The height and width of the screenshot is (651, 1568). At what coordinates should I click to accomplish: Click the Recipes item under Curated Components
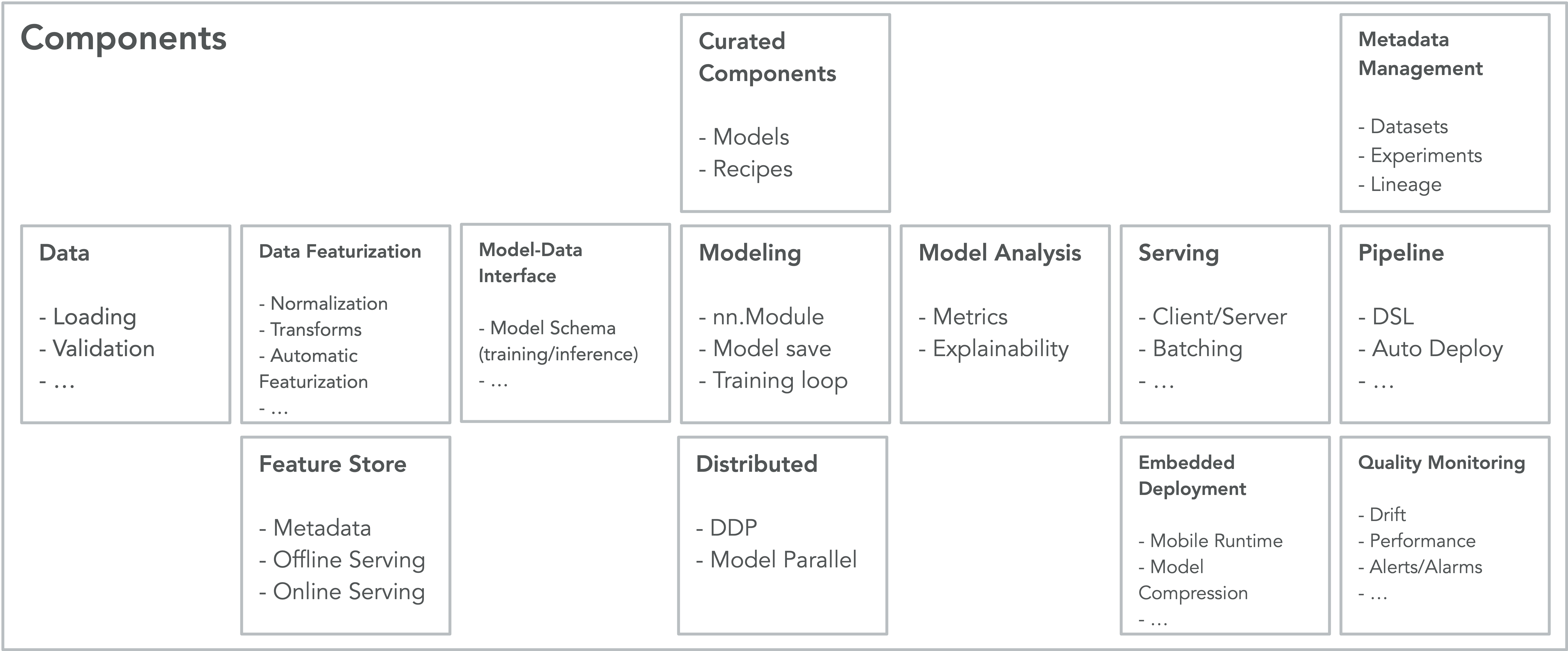[752, 169]
